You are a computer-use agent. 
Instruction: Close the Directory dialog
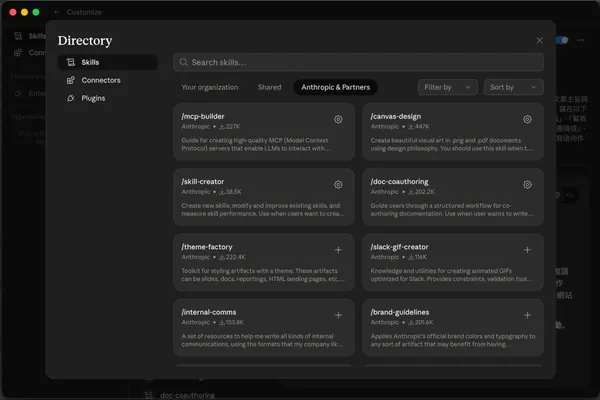click(x=540, y=40)
